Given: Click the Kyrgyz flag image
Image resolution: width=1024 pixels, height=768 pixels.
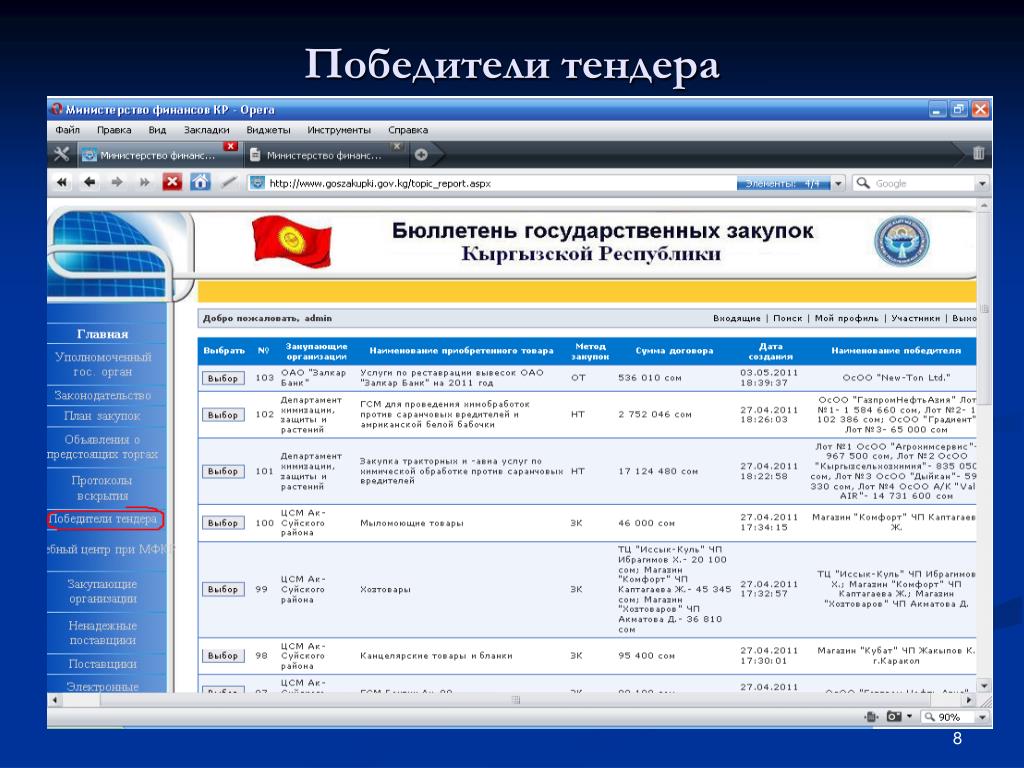Looking at the screenshot, I should 292,242.
